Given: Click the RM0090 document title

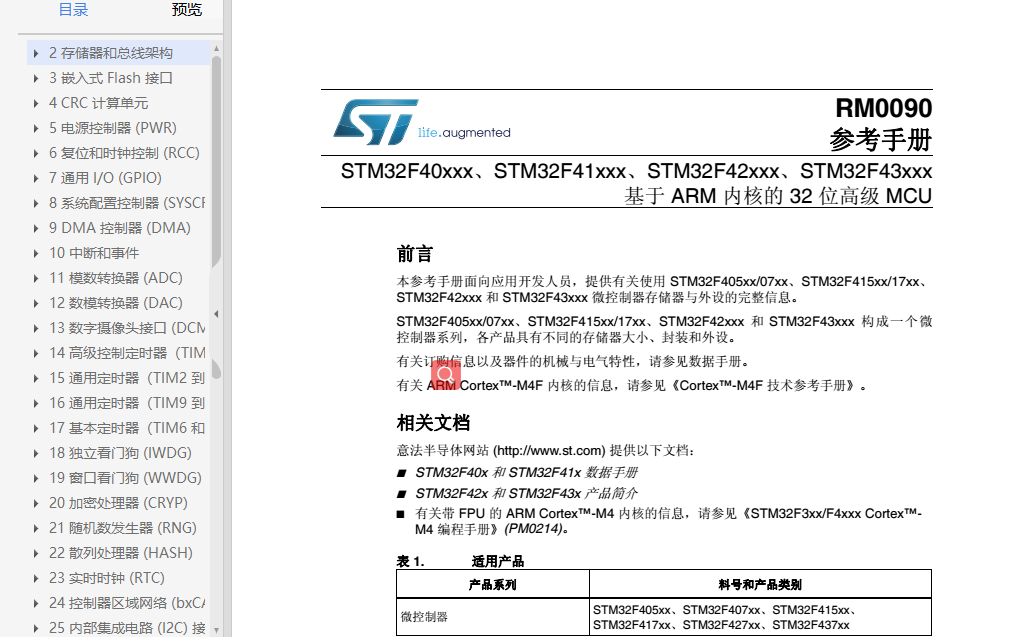Looking at the screenshot, I should tap(883, 108).
